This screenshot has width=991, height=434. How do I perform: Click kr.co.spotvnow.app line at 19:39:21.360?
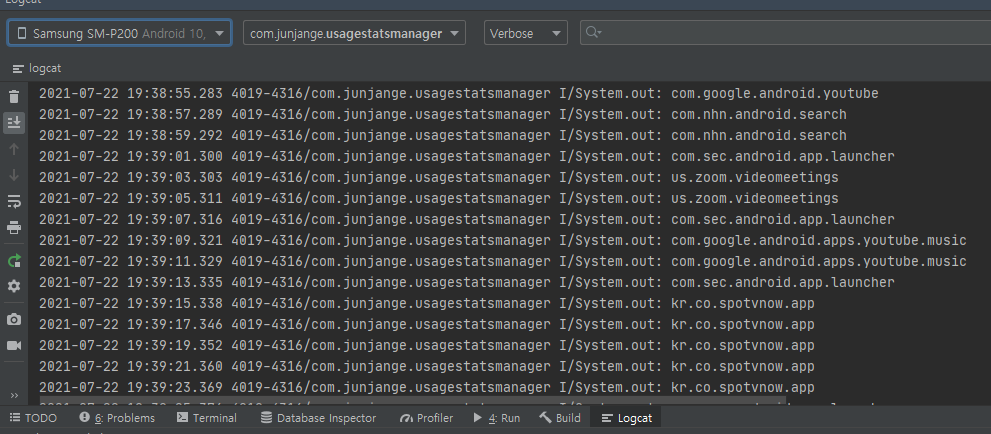pyautogui.click(x=427, y=366)
